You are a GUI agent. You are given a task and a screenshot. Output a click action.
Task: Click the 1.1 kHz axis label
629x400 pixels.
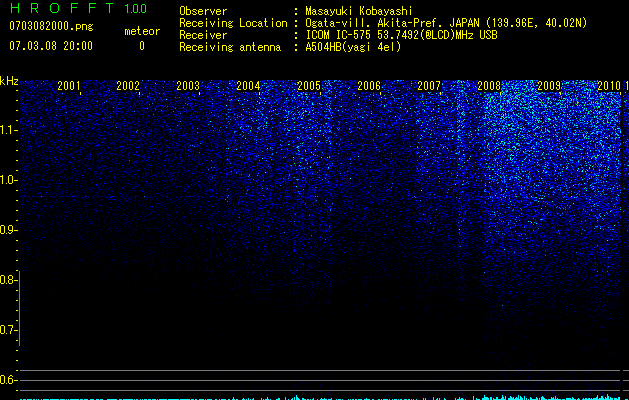[x=8, y=130]
